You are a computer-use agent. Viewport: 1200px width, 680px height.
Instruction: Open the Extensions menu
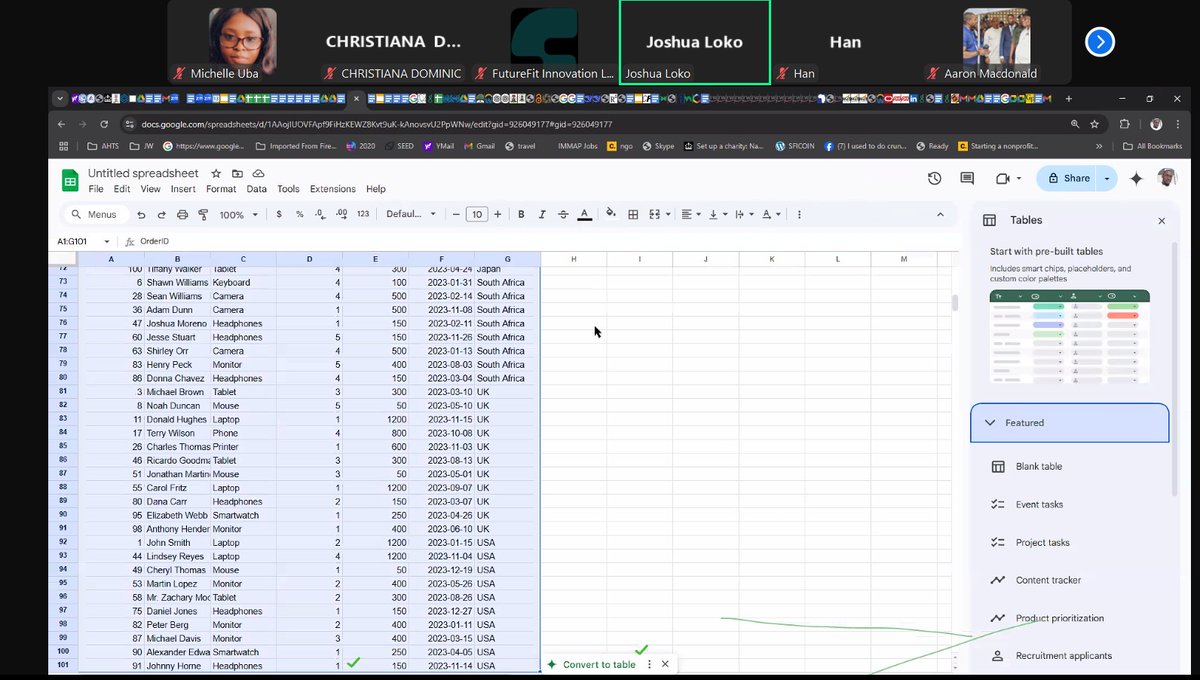click(x=333, y=189)
